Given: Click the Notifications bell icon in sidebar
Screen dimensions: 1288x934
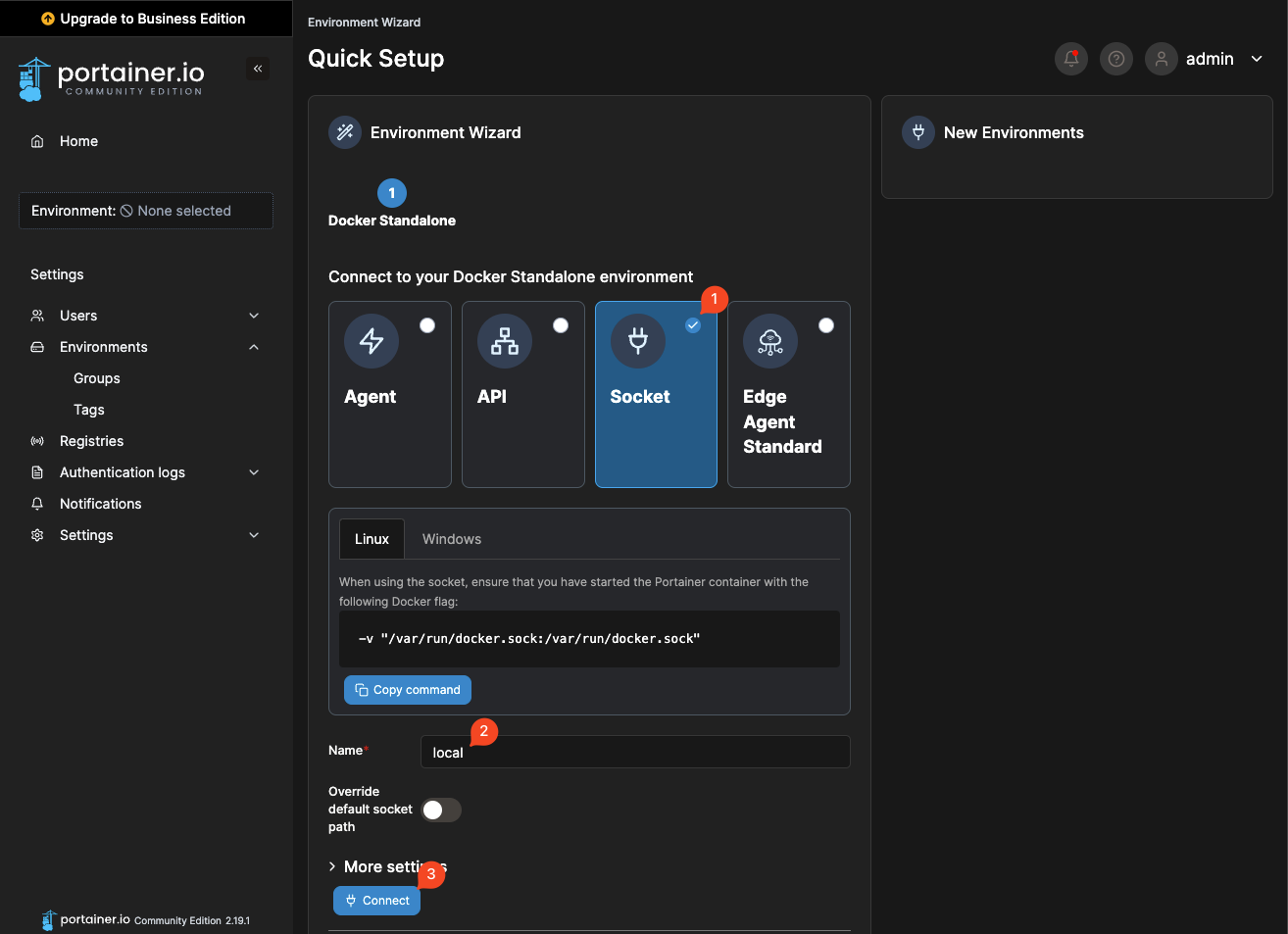Looking at the screenshot, I should (x=37, y=504).
